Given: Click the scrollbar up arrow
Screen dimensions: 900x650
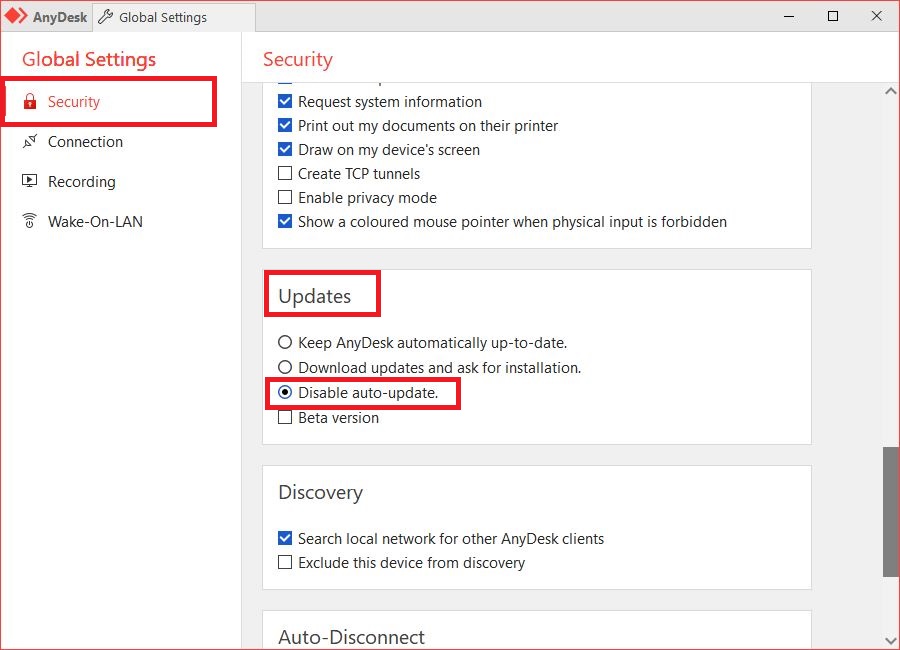Looking at the screenshot, I should [890, 91].
